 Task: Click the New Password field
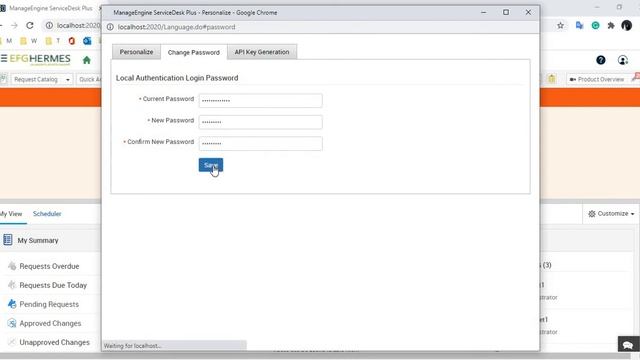(x=260, y=122)
